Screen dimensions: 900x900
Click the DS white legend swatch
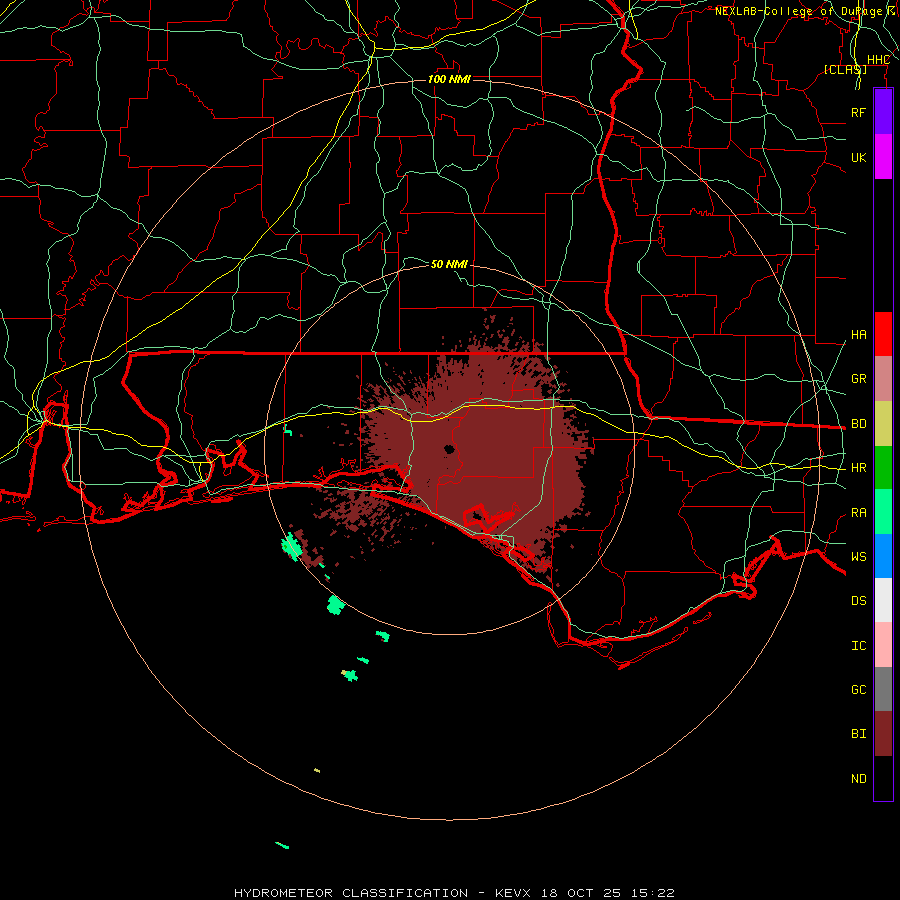coord(883,600)
